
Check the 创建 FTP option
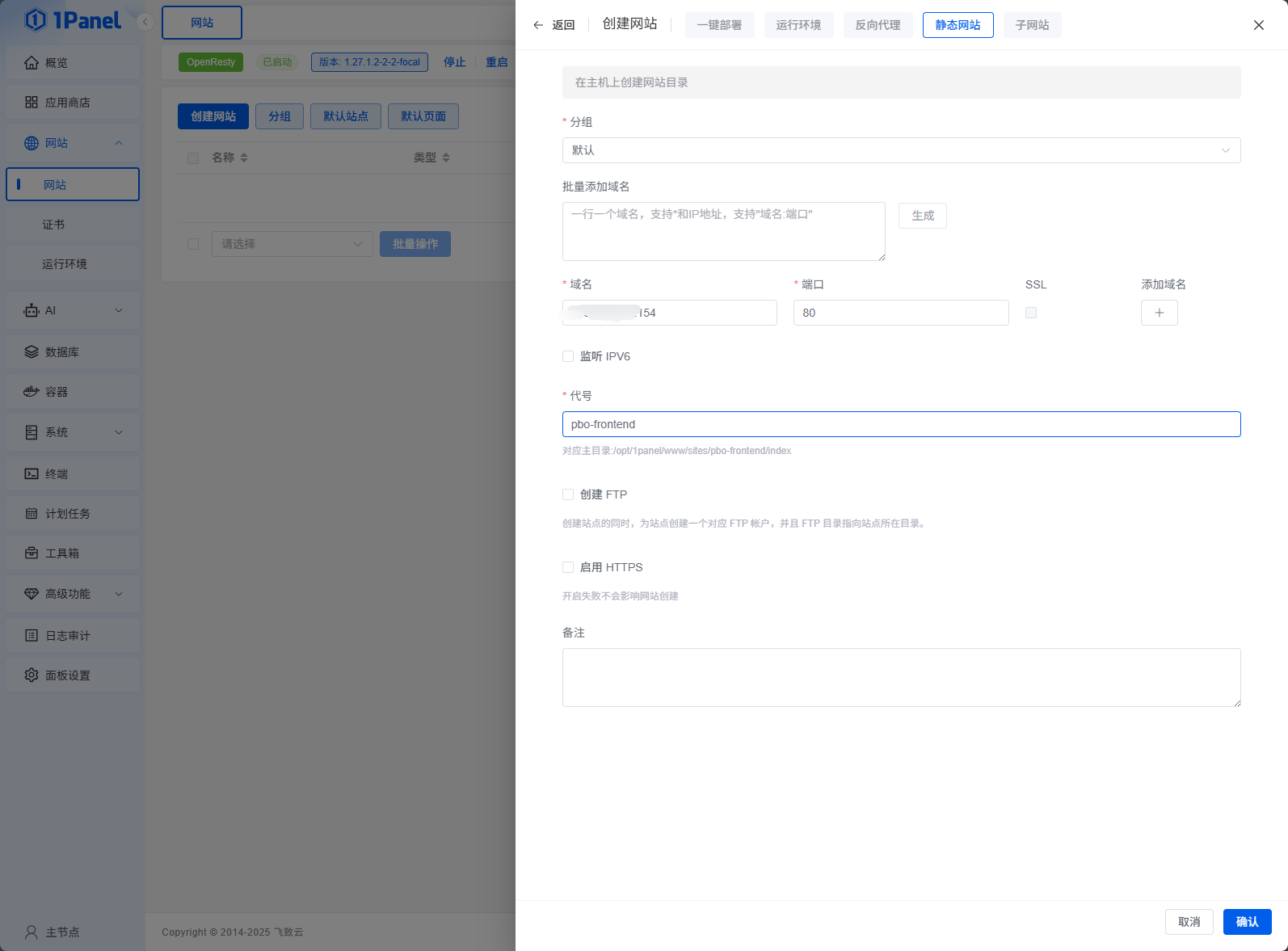568,494
